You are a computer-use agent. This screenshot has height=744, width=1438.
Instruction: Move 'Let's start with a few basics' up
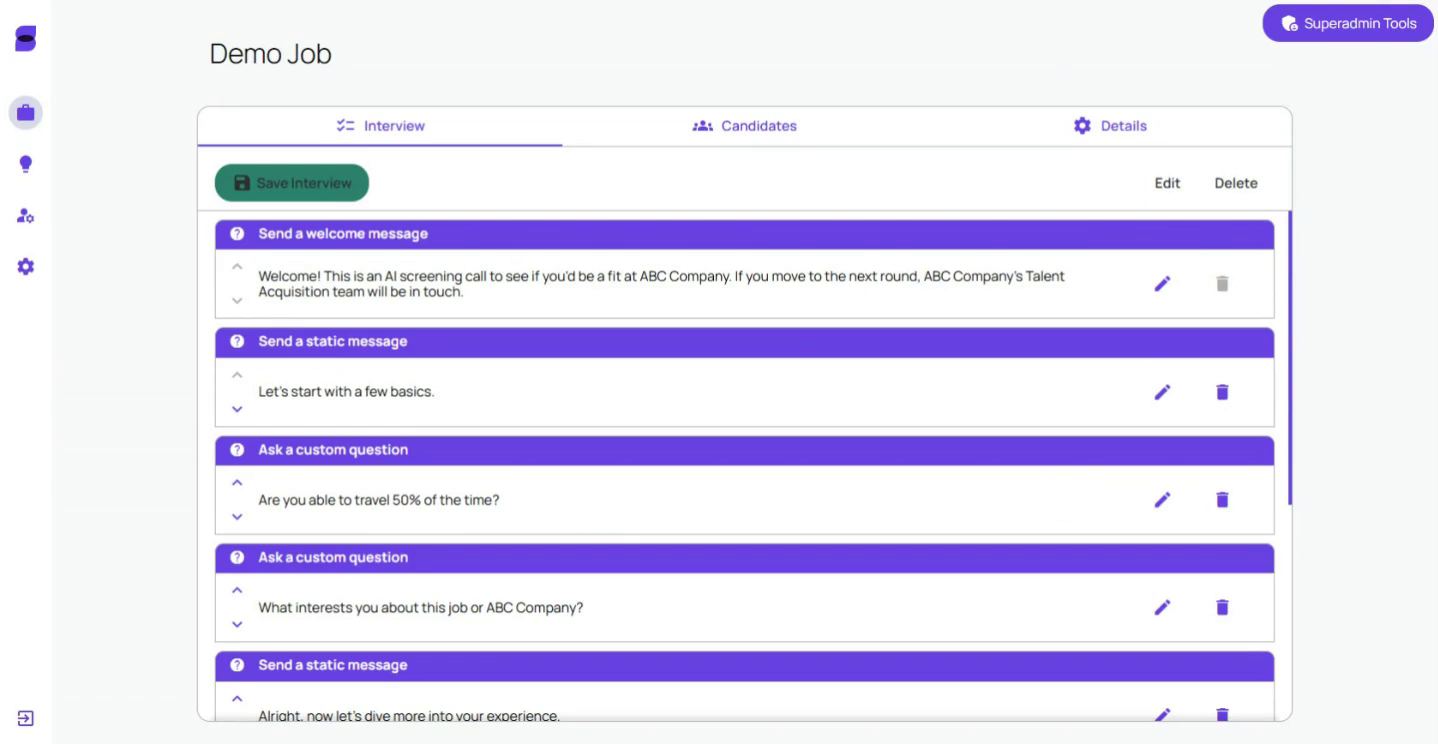(x=237, y=375)
